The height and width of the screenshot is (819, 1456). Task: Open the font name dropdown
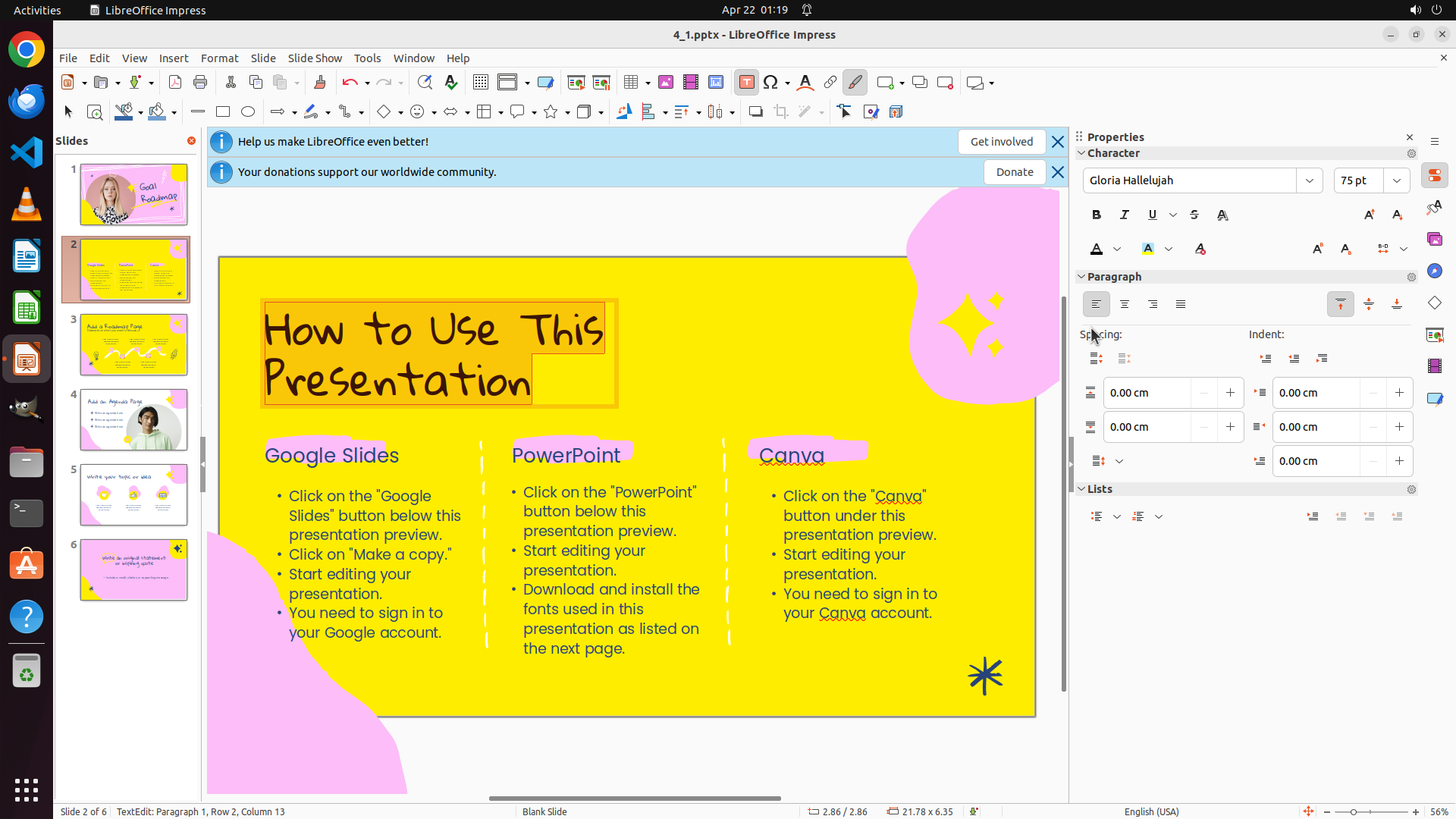click(1310, 180)
